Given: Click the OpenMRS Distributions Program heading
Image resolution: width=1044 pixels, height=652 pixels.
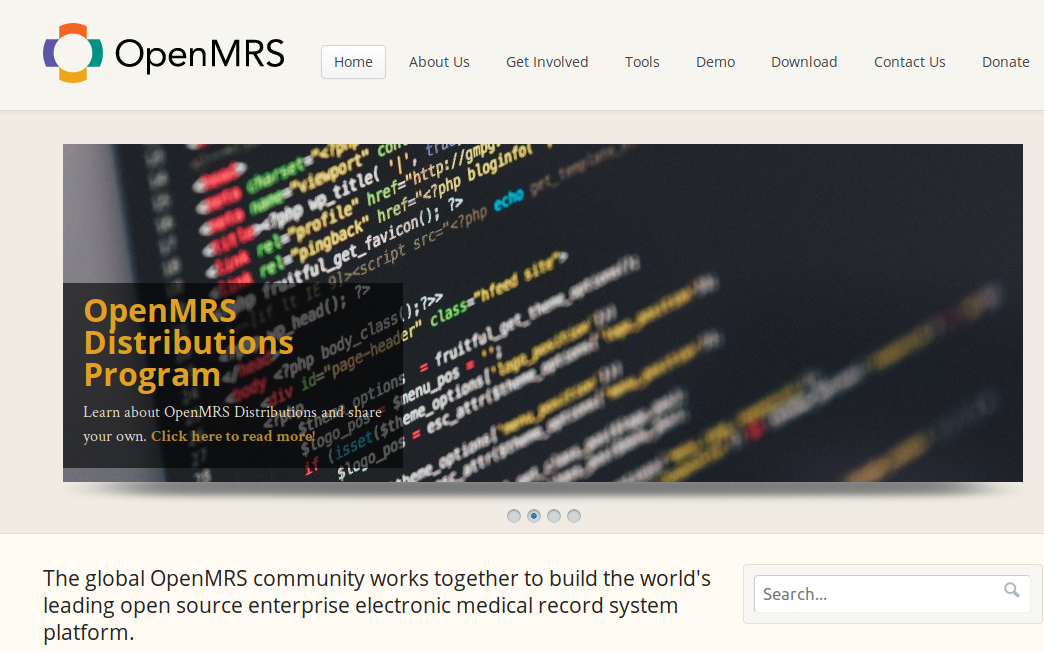Looking at the screenshot, I should (188, 343).
